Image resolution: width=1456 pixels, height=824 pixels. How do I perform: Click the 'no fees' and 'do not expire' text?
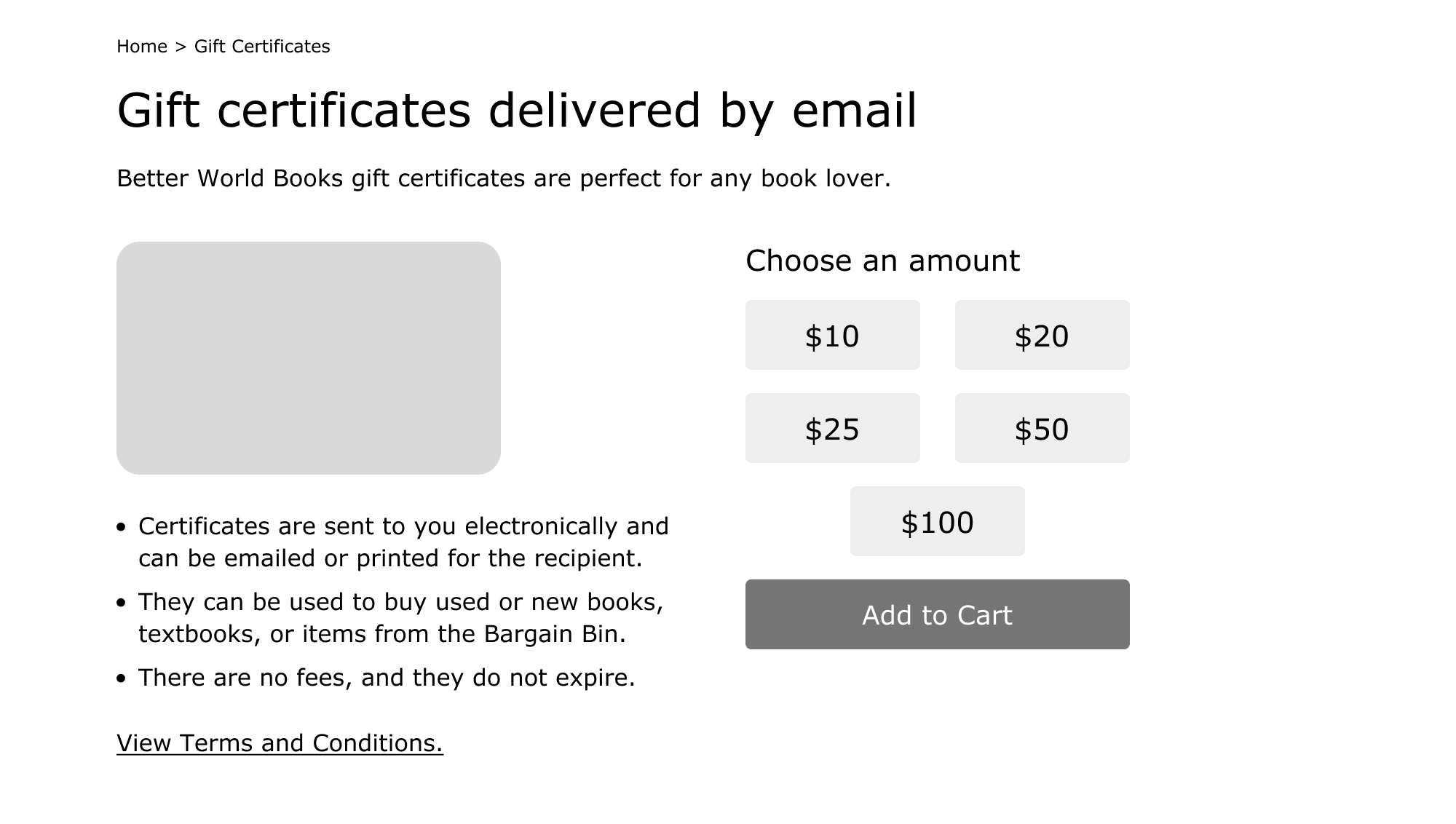tap(387, 678)
